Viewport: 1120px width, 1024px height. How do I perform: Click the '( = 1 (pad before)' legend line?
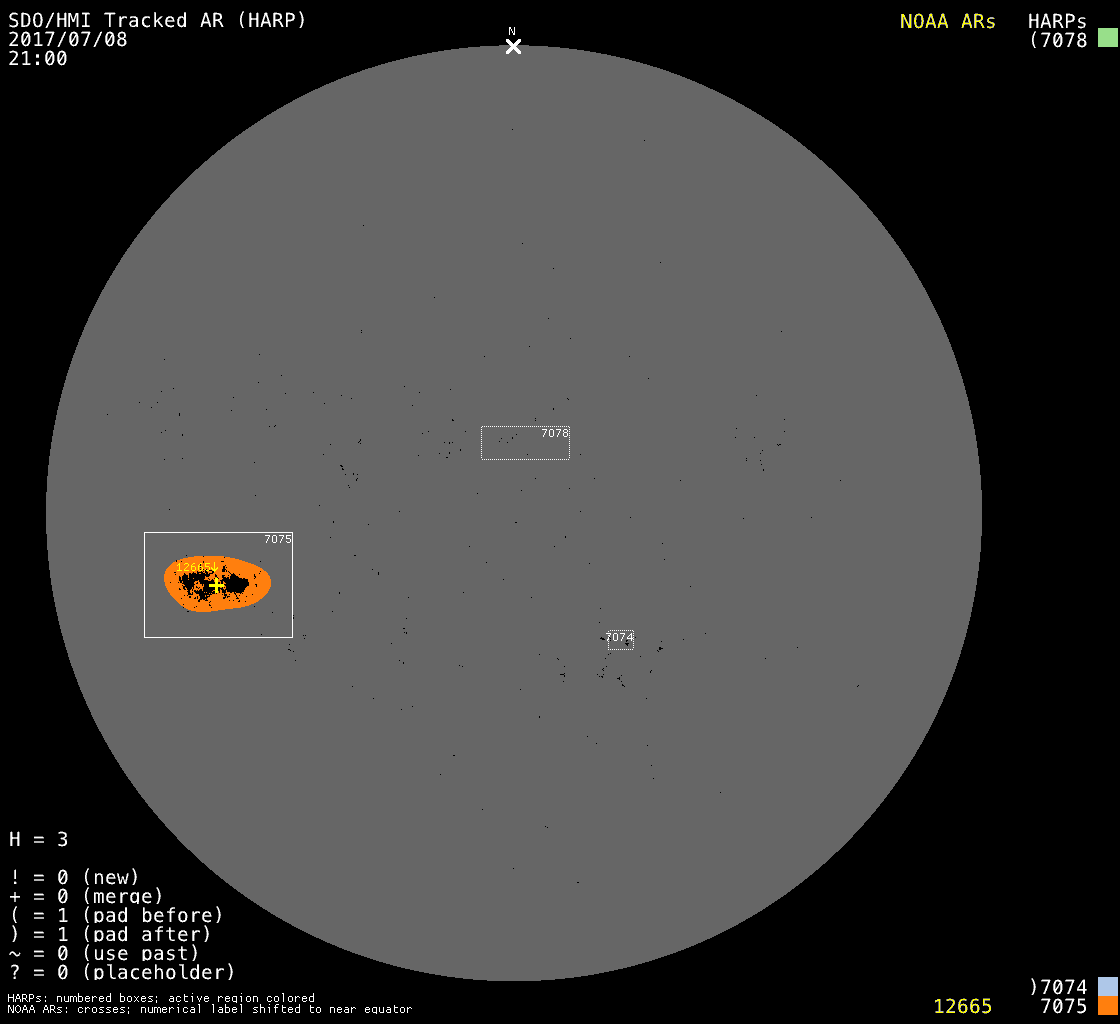click(x=115, y=915)
